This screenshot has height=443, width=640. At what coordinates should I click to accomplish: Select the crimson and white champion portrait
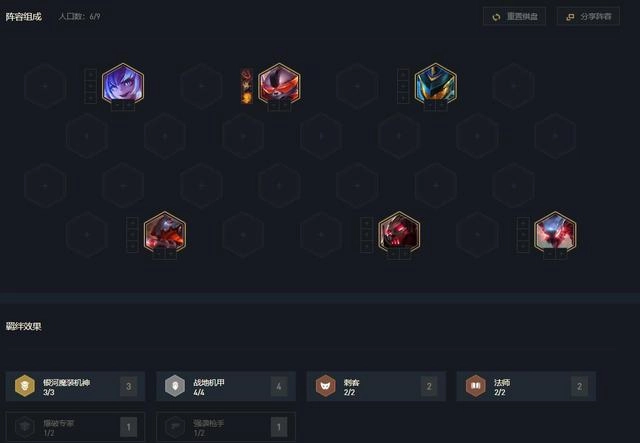pos(555,232)
